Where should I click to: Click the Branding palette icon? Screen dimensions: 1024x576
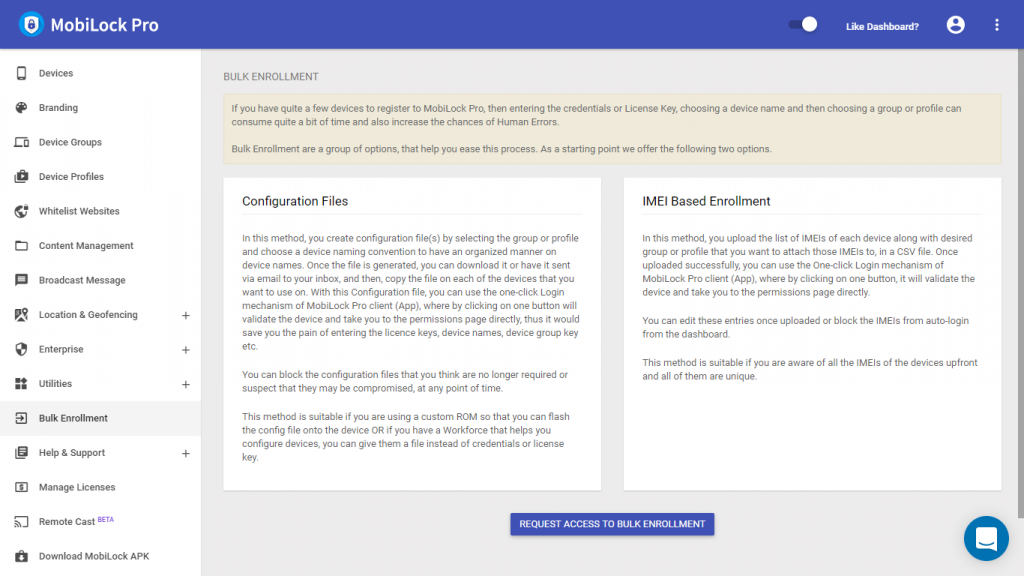tap(21, 108)
